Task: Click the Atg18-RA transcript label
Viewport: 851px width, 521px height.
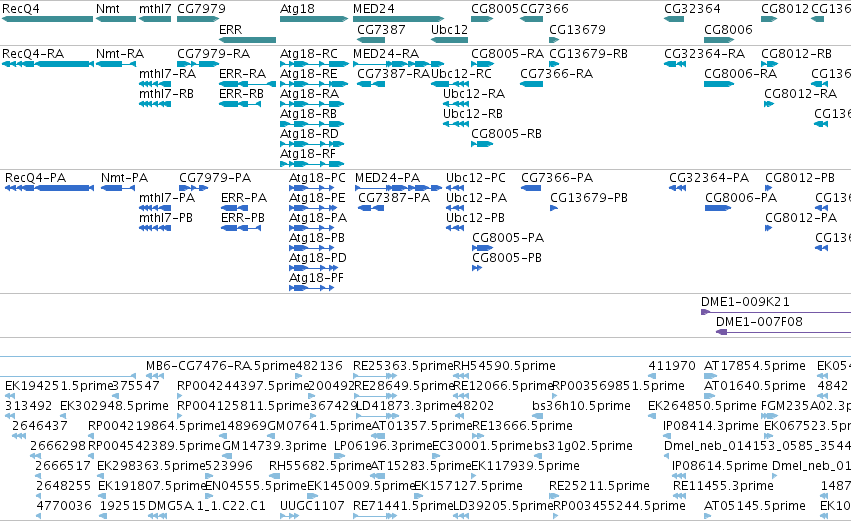Action: (x=309, y=94)
